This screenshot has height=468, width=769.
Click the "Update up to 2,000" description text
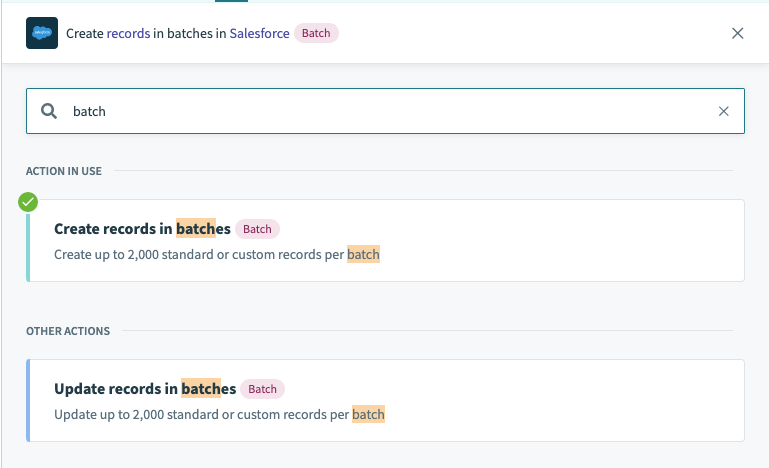[202, 414]
